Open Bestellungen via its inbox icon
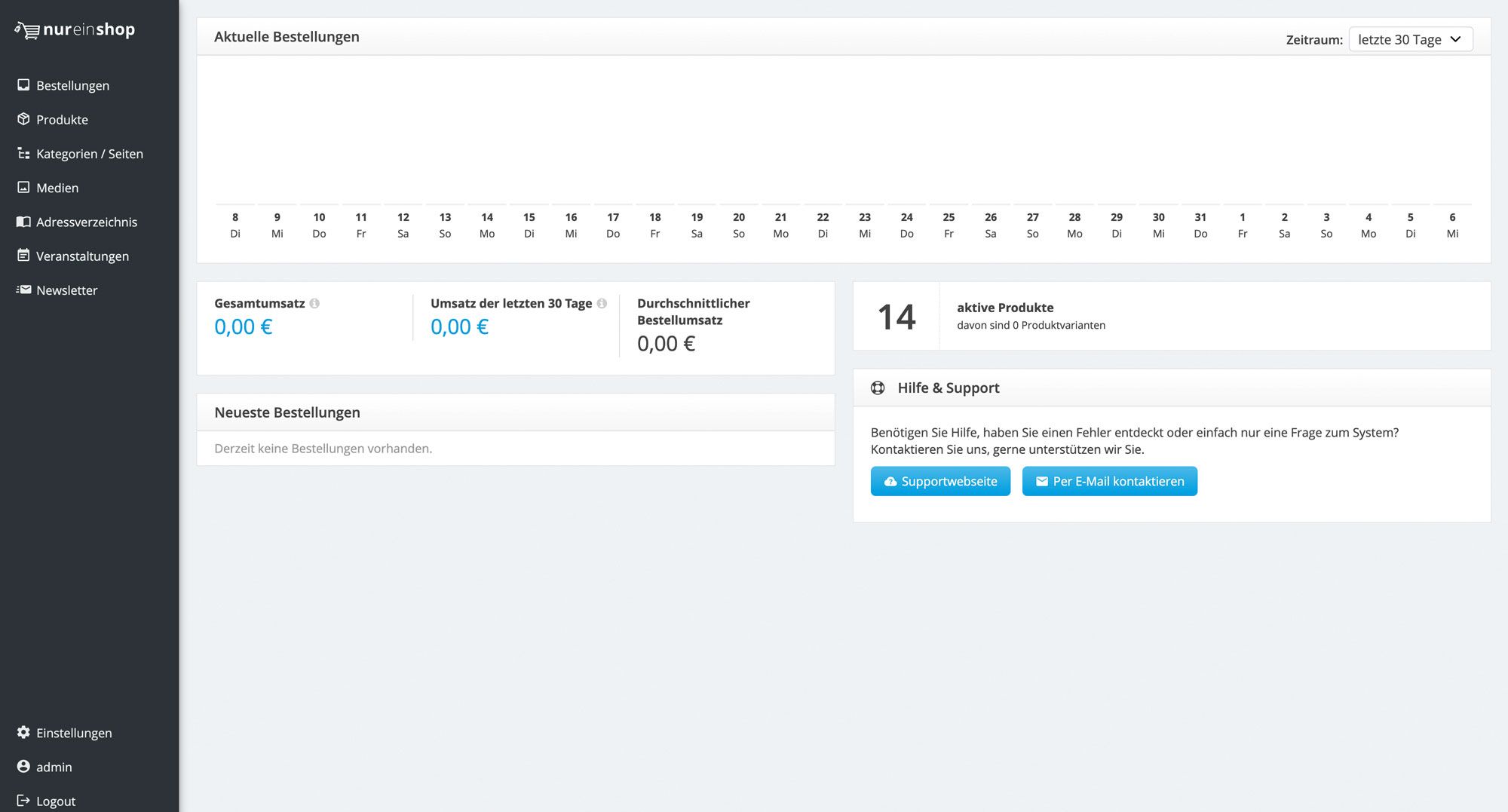Image resolution: width=1508 pixels, height=812 pixels. [23, 85]
